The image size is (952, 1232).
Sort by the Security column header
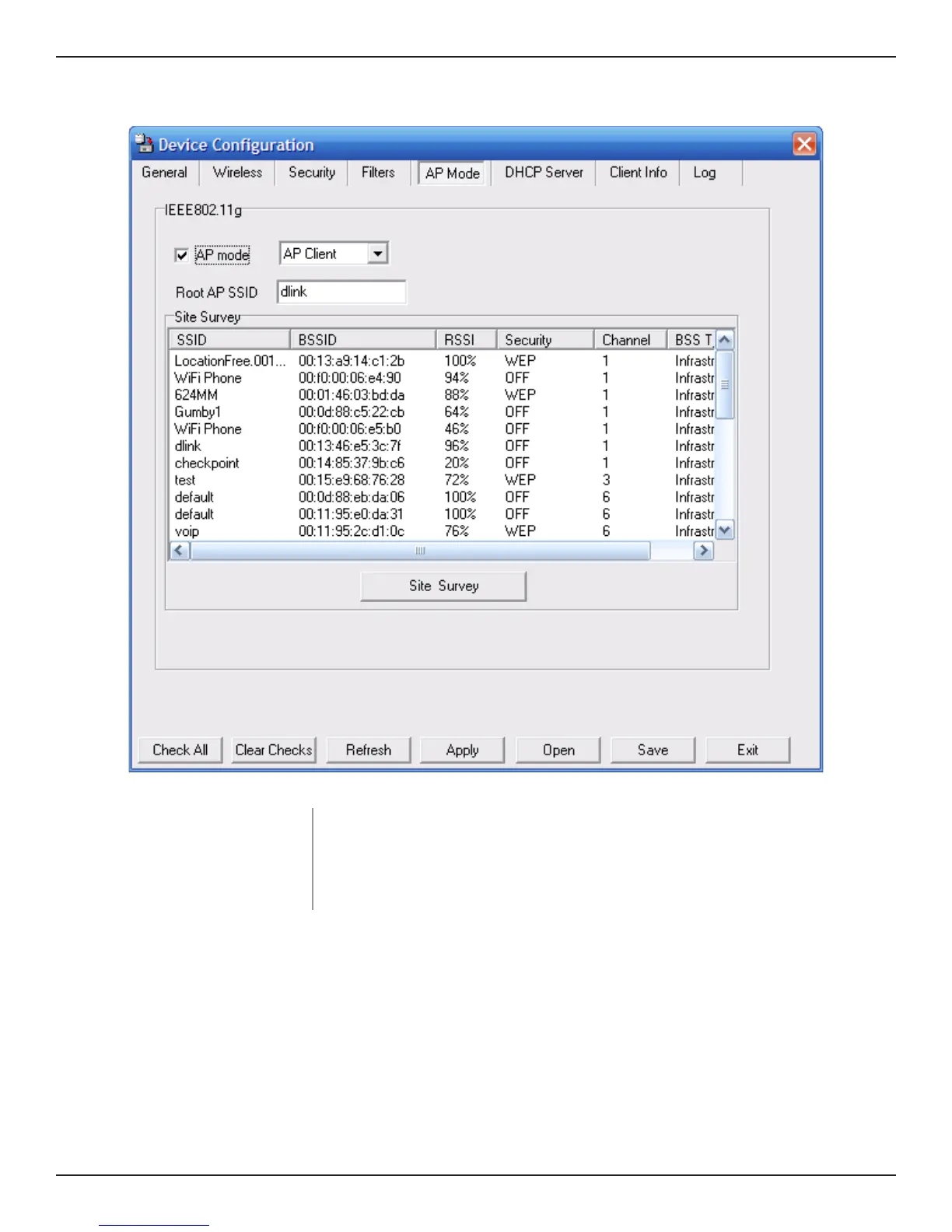pos(545,340)
